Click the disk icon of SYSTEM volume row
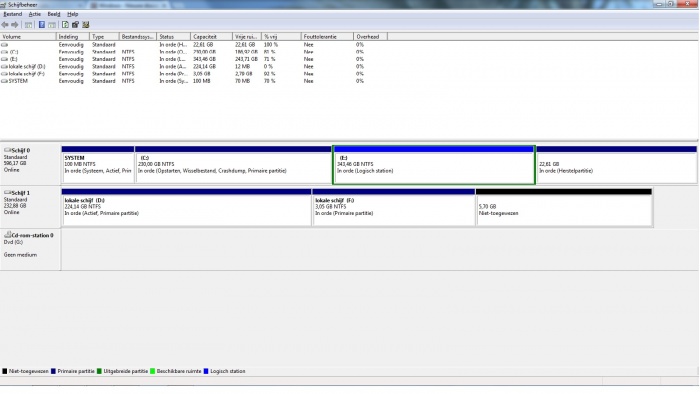700x394 pixels. point(4,81)
